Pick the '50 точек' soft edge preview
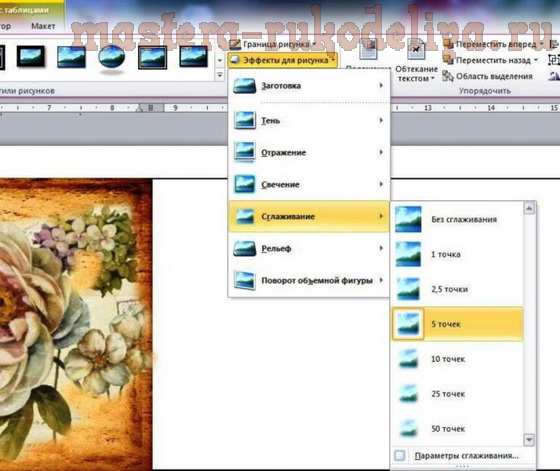Screen dimensions: 560x471 (x=408, y=429)
